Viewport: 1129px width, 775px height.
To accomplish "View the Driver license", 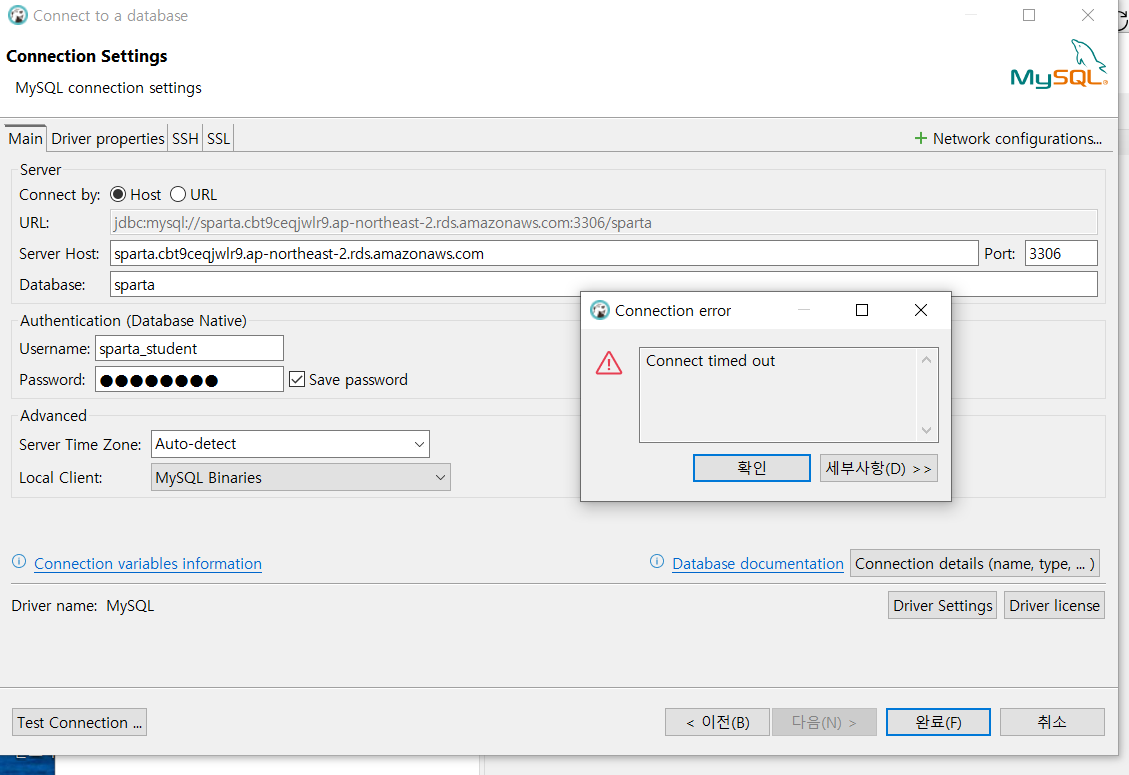I will 1054,606.
